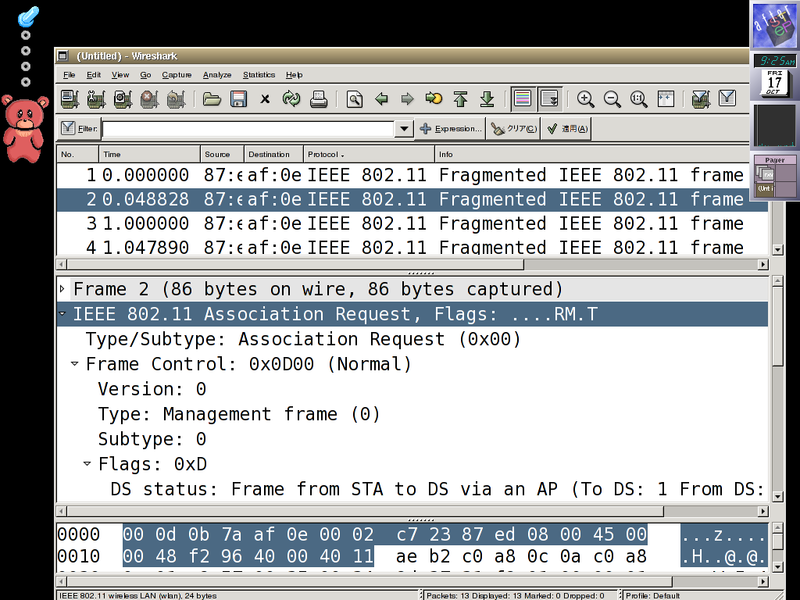Go forward in packet history

[x=407, y=98]
